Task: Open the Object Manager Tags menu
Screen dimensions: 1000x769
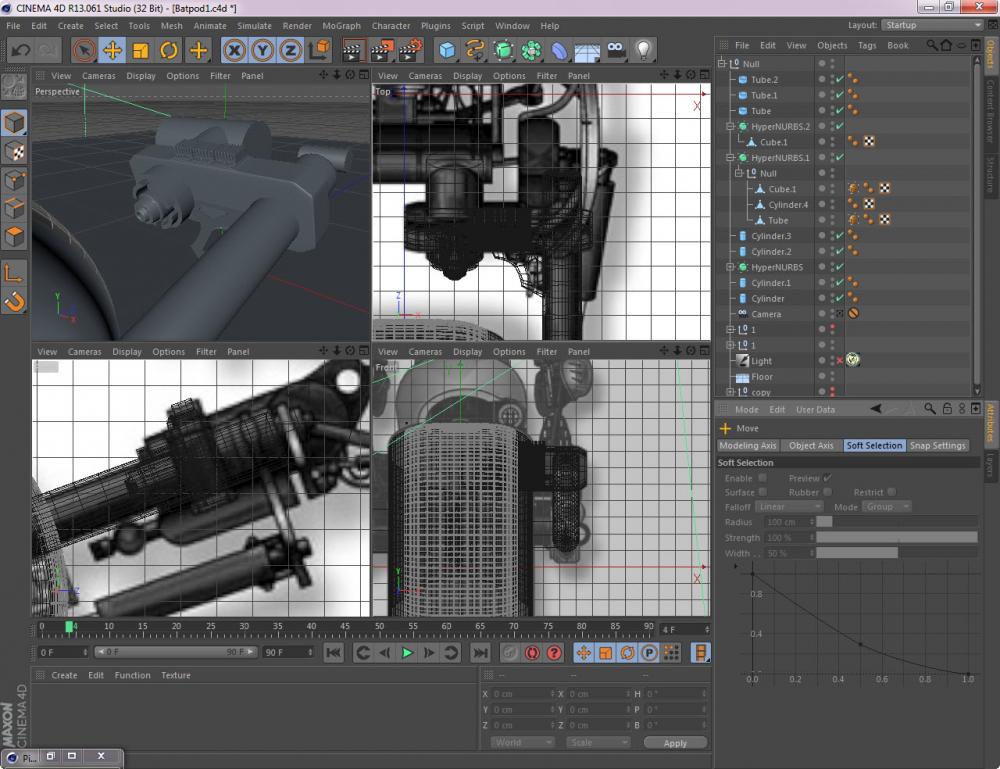Action: (867, 45)
